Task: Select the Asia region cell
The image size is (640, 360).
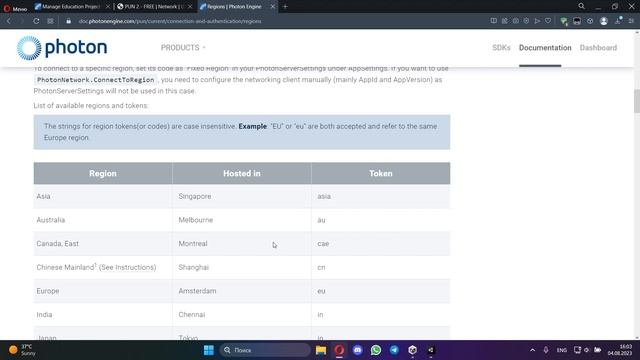Action: [x=103, y=196]
